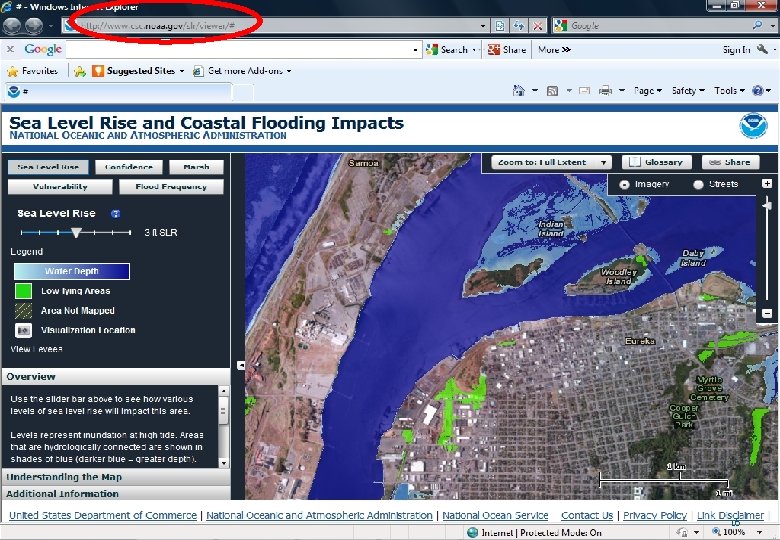Image resolution: width=780 pixels, height=540 pixels.
Task: Click the Visualization Location camera icon
Action: click(x=23, y=330)
